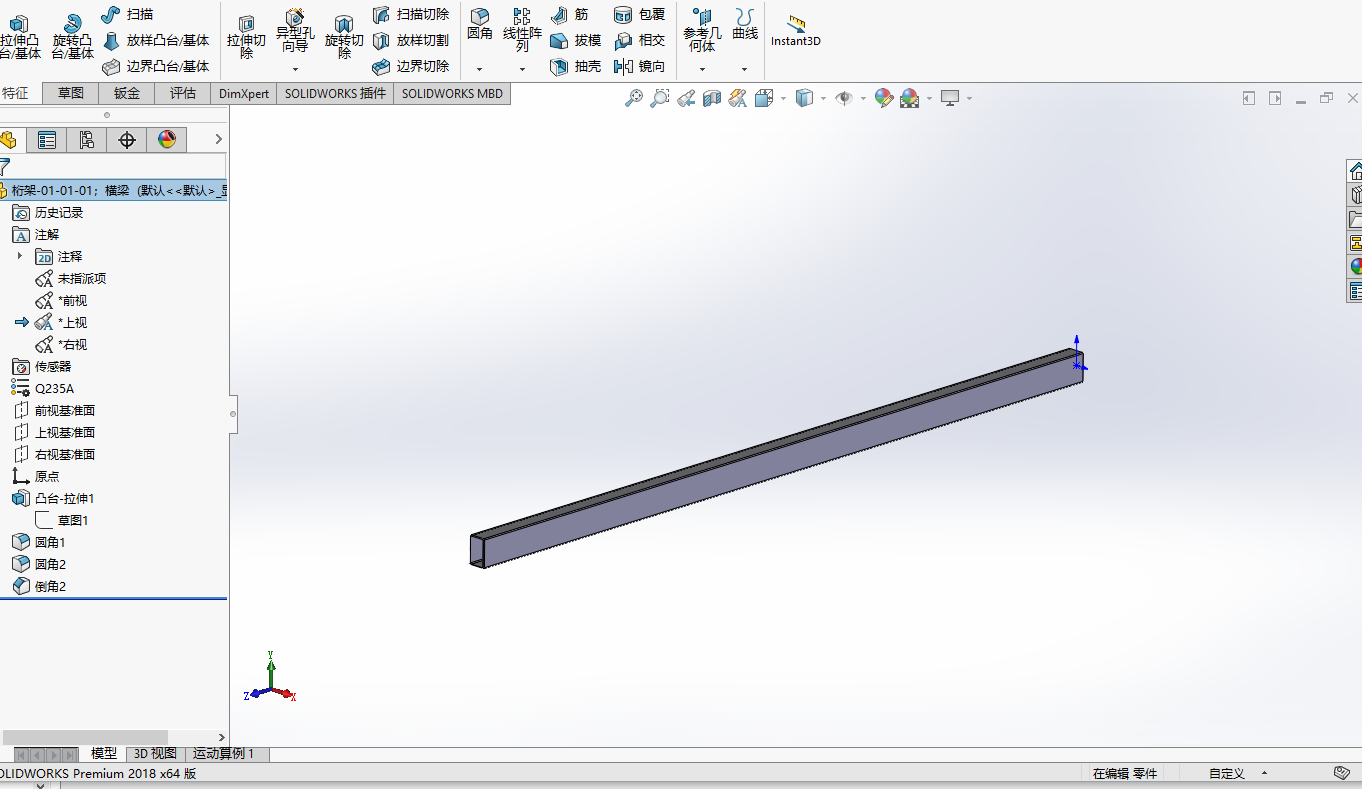Choose 放样凸台/基体 loft tool

point(156,41)
